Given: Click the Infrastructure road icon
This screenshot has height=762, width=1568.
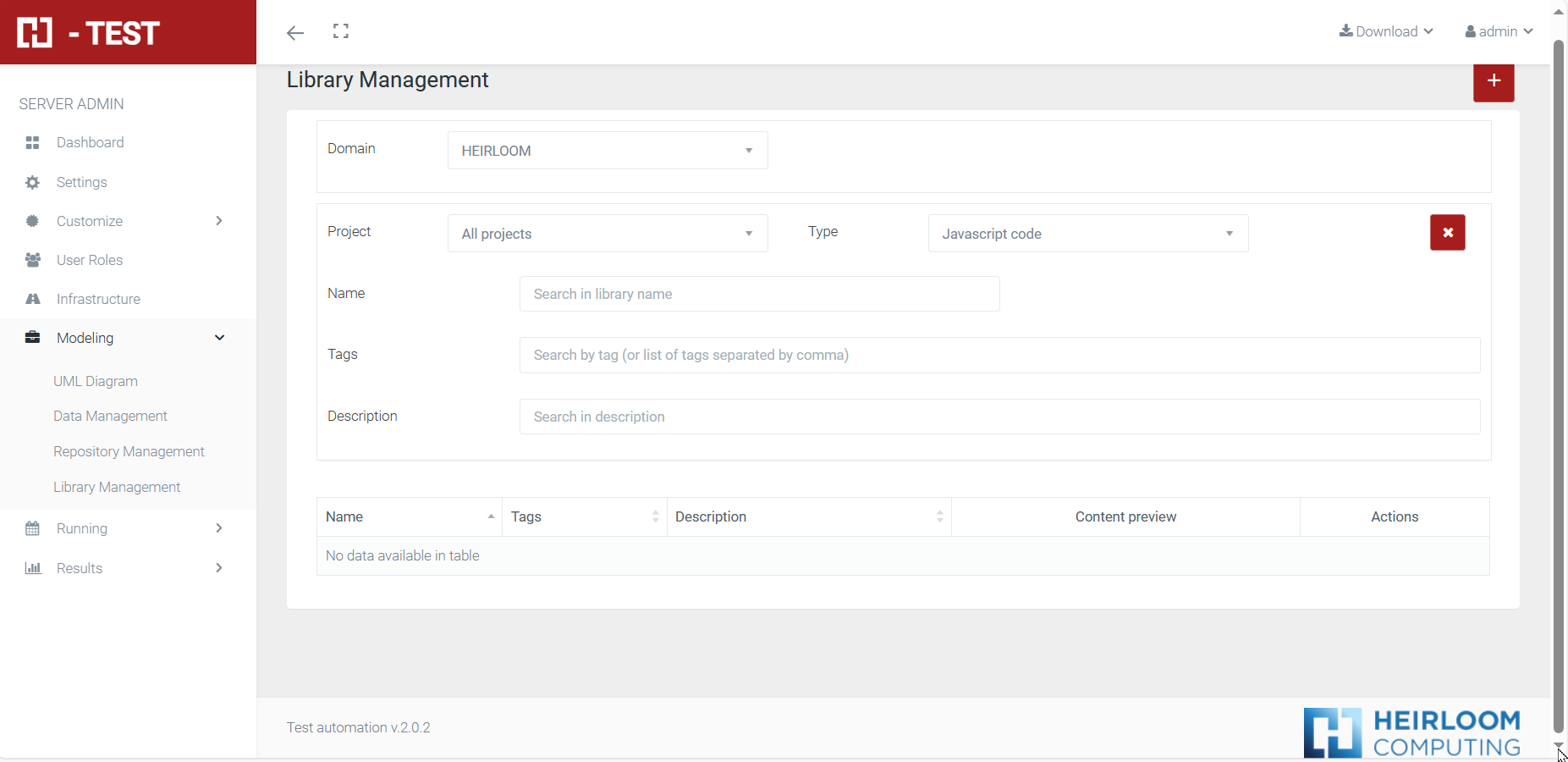Looking at the screenshot, I should pos(33,299).
